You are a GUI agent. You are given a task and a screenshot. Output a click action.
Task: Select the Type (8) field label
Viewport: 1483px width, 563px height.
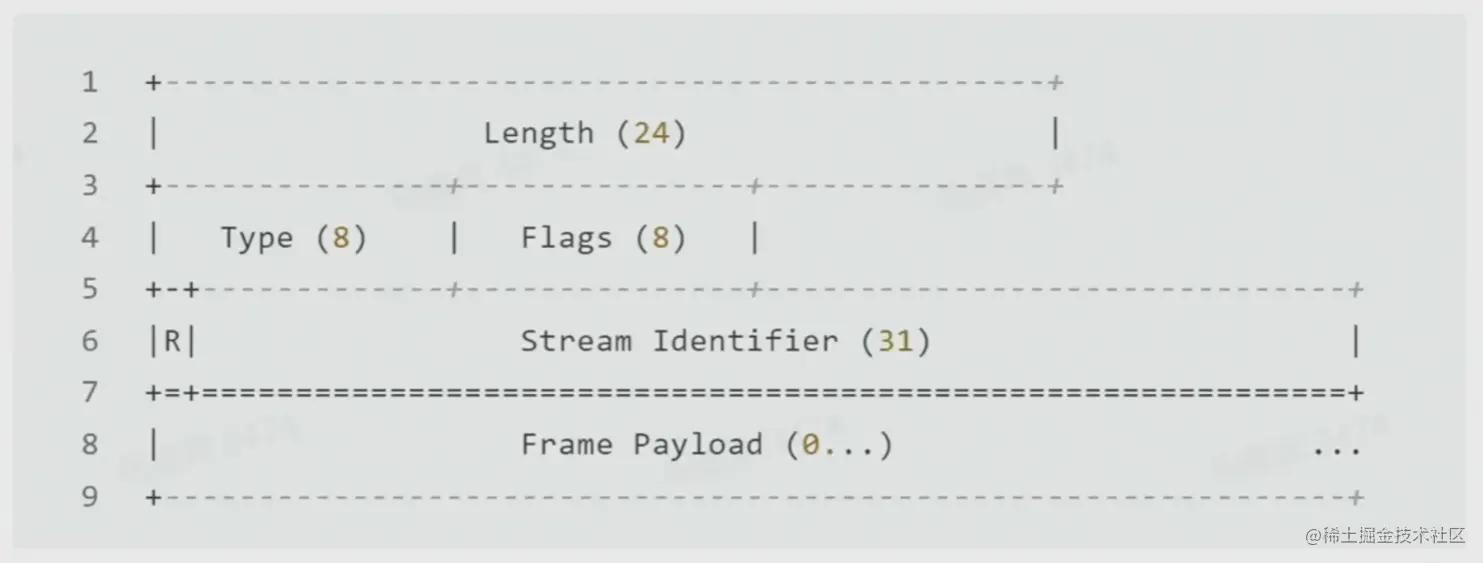click(294, 238)
